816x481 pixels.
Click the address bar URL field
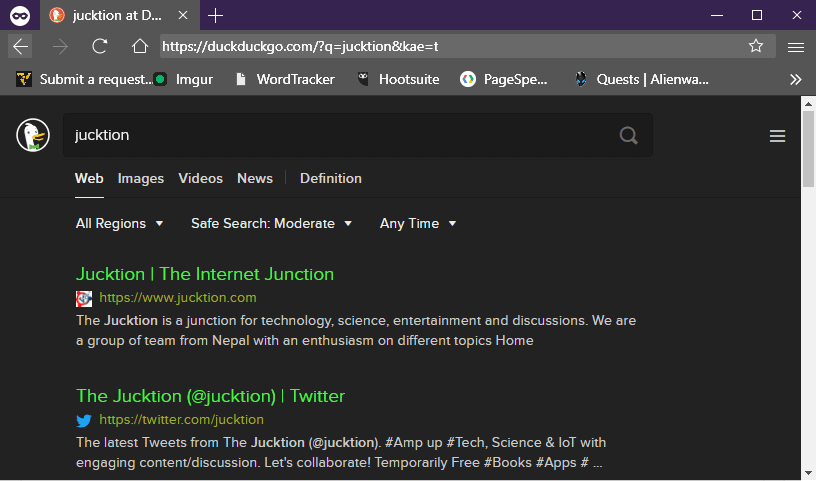467,46
